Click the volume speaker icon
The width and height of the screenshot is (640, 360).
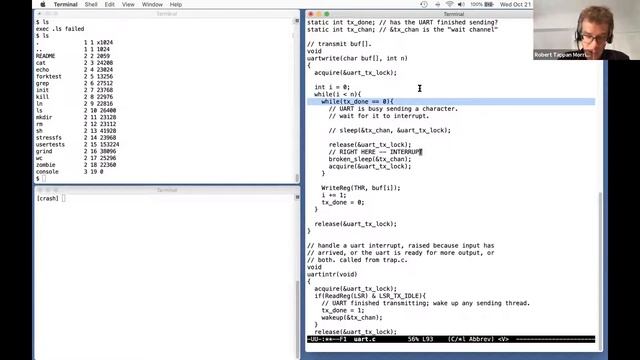[x=461, y=4]
